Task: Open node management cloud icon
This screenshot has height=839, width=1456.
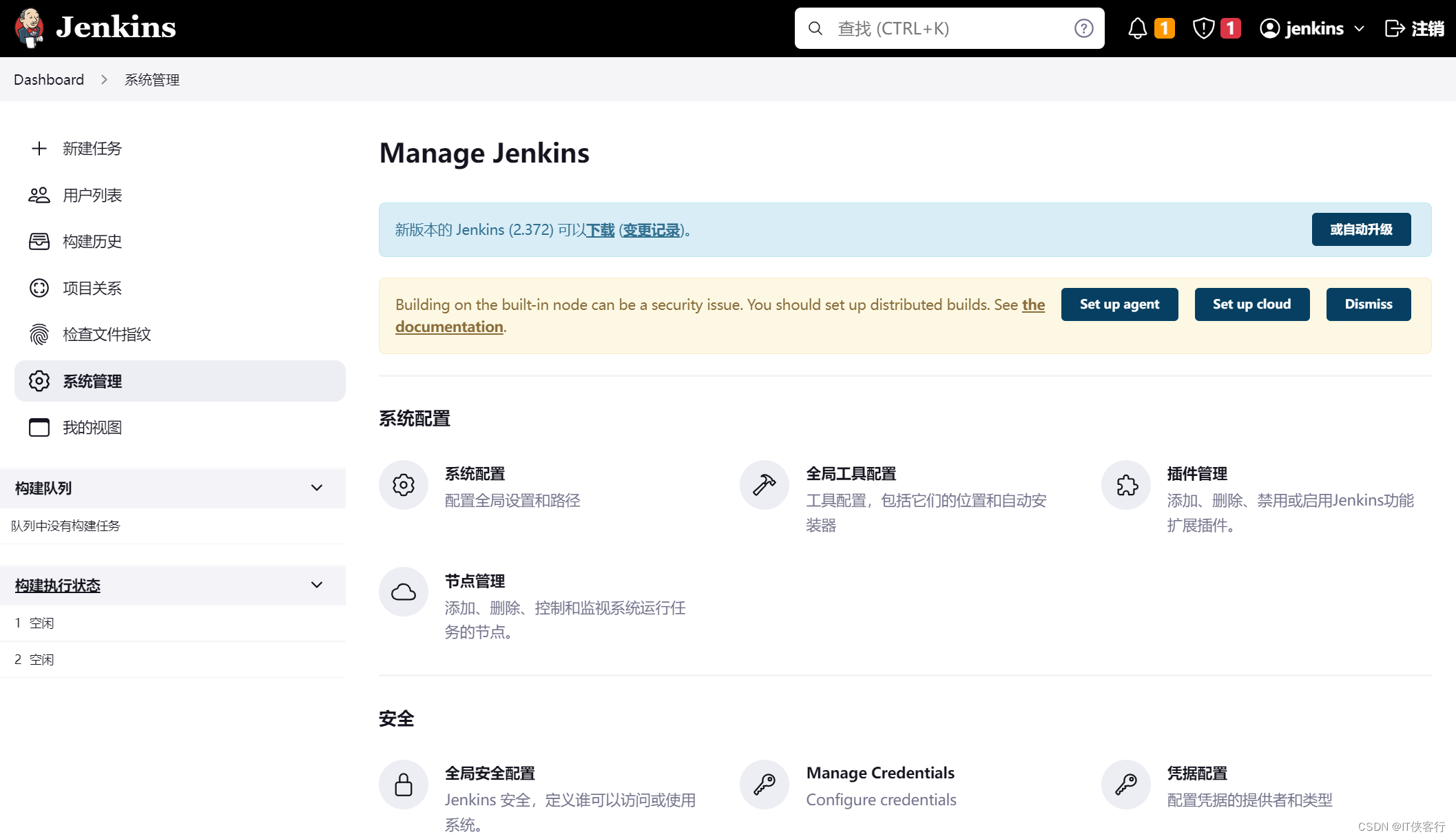Action: [x=404, y=592]
